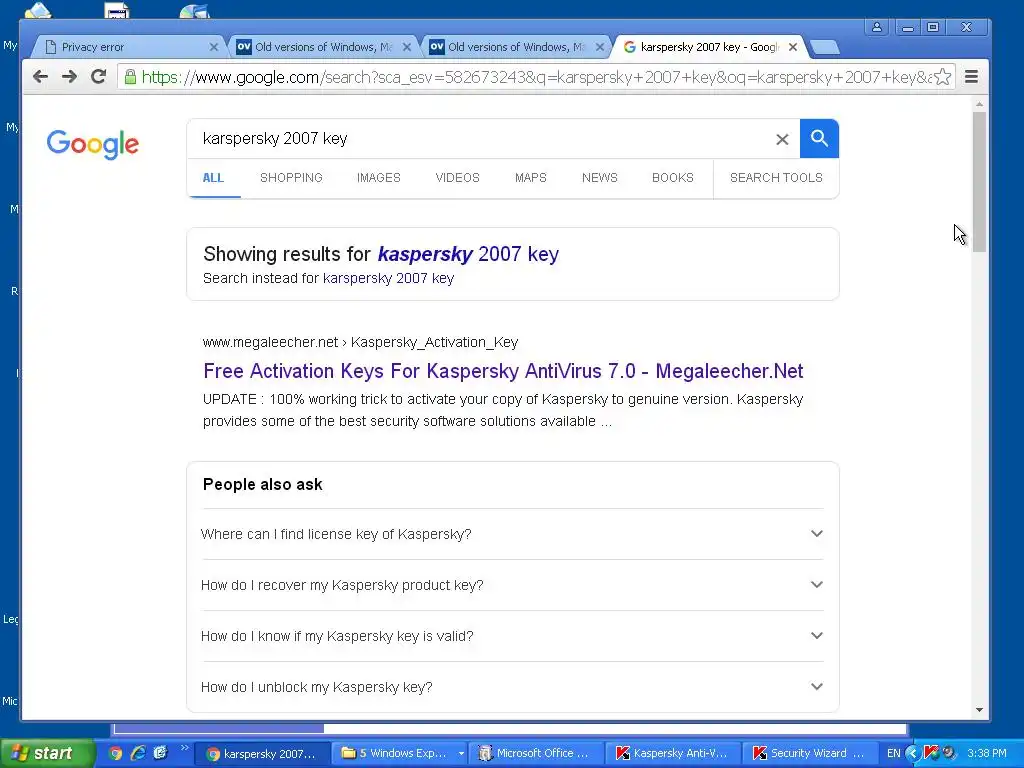Image resolution: width=1024 pixels, height=768 pixels.
Task: Click the People also ask heading
Action: point(263,485)
